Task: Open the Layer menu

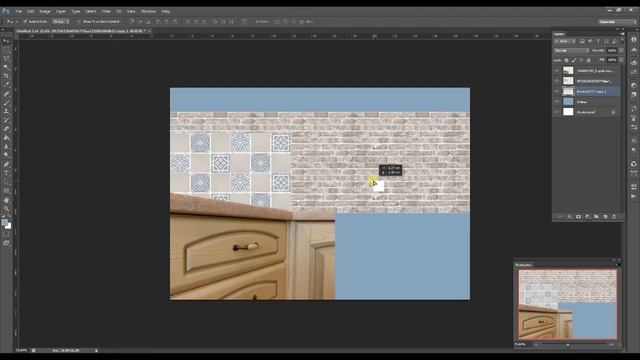Action: (61, 11)
